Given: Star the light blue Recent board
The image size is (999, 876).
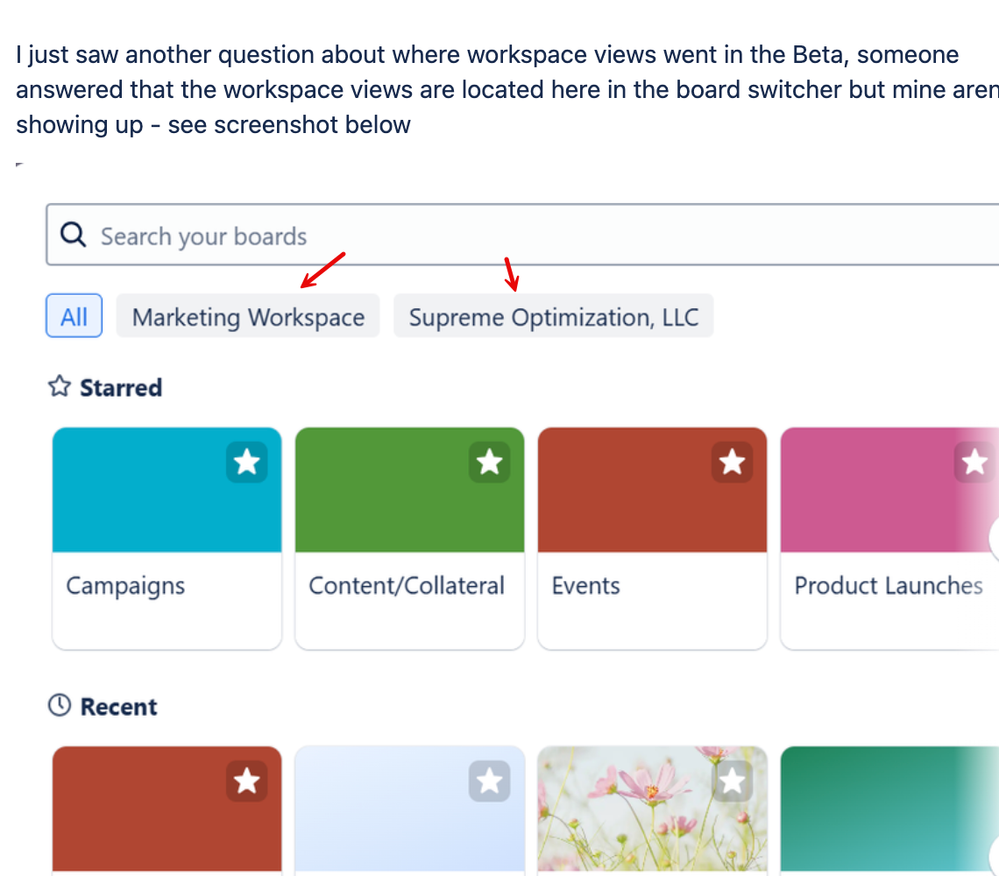Looking at the screenshot, I should pos(489,781).
